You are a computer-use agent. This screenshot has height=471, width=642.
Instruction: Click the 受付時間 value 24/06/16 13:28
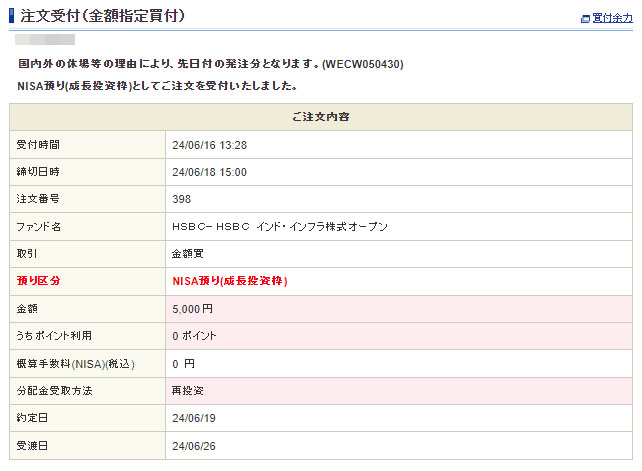click(x=209, y=145)
